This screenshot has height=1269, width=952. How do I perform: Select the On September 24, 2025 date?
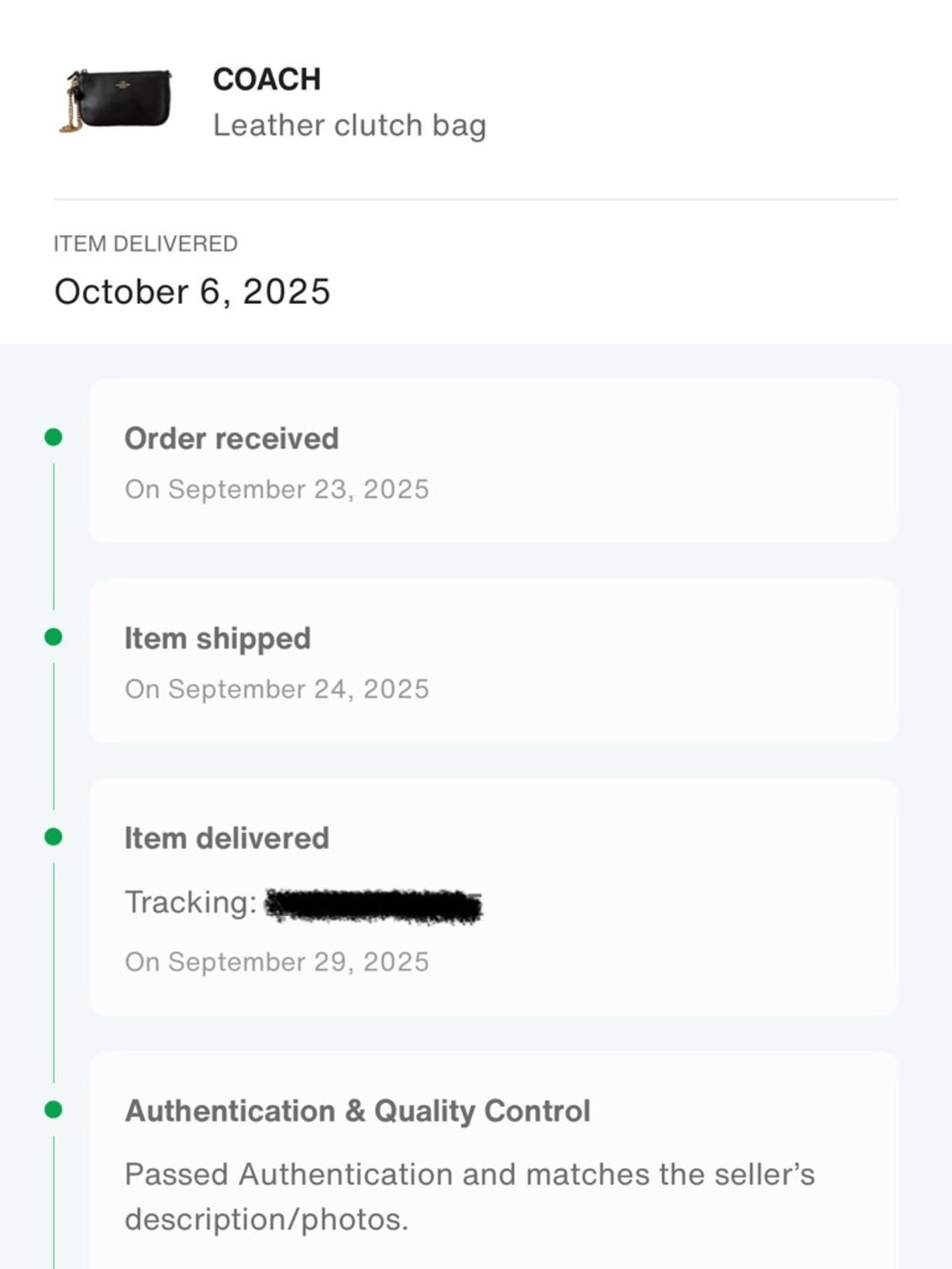tap(277, 689)
